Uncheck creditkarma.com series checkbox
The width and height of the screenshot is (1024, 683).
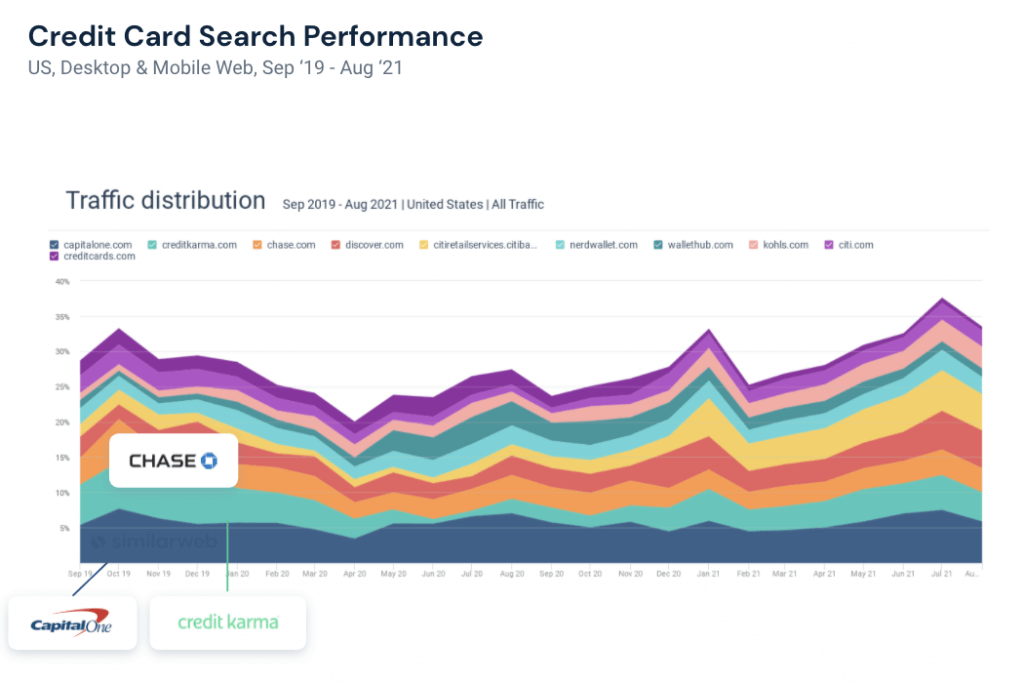pos(152,245)
